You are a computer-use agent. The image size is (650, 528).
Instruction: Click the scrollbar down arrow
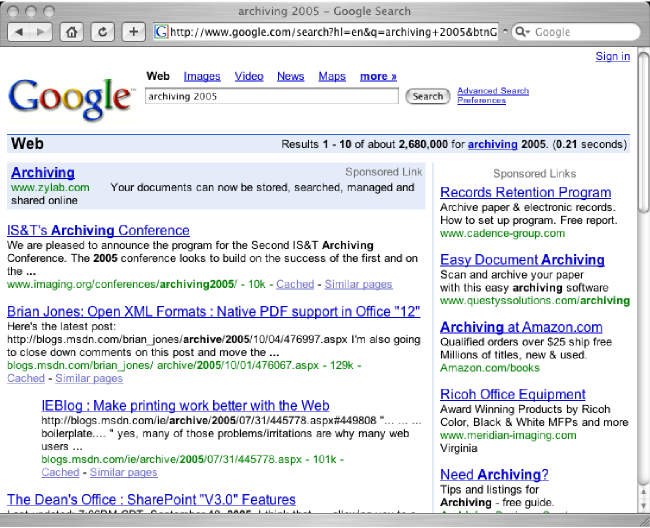pos(644,505)
